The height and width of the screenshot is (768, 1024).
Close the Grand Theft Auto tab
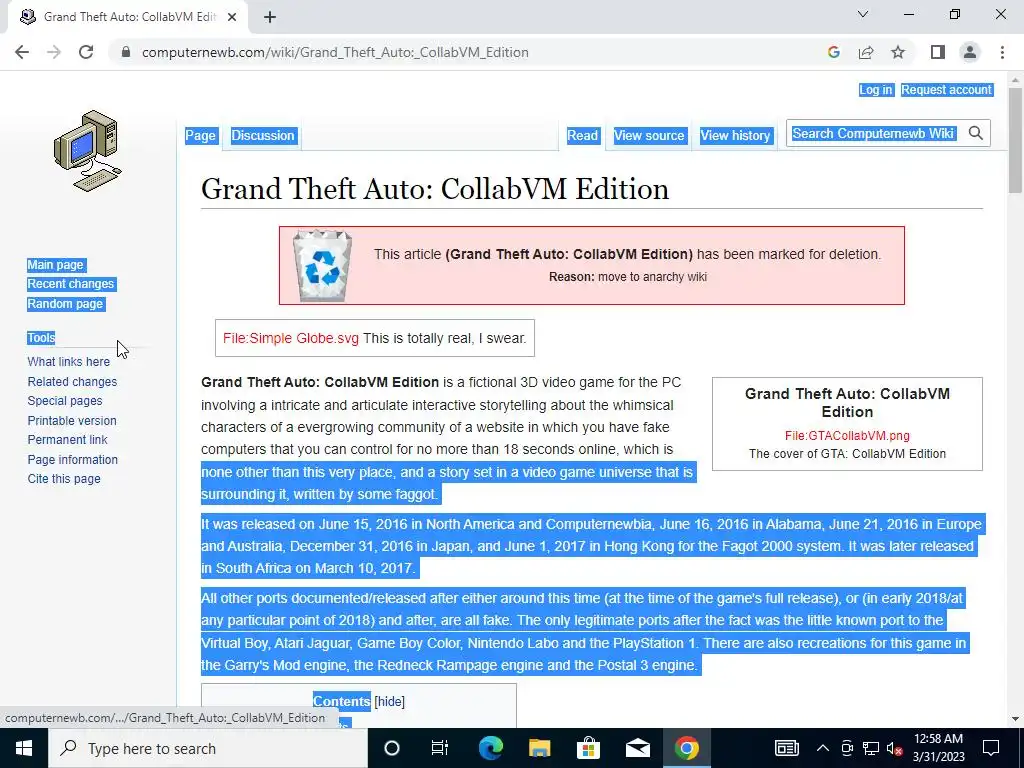pyautogui.click(x=232, y=17)
